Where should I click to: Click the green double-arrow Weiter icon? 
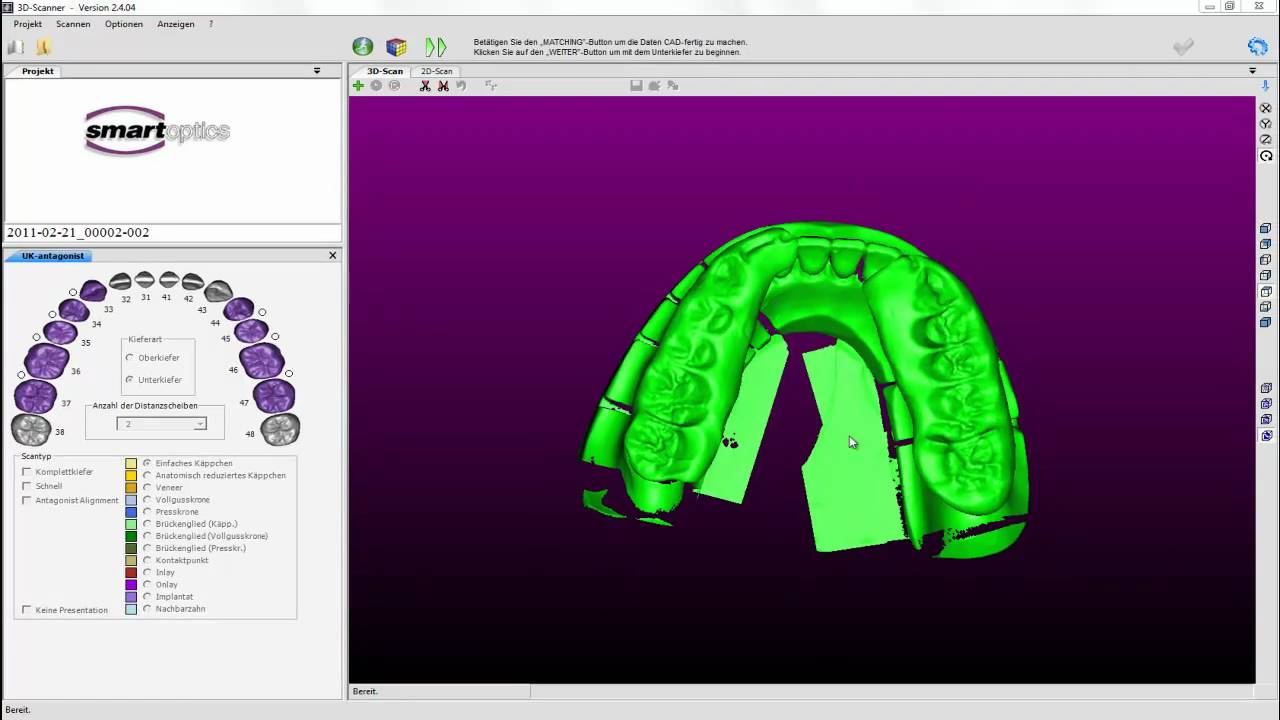coord(436,47)
